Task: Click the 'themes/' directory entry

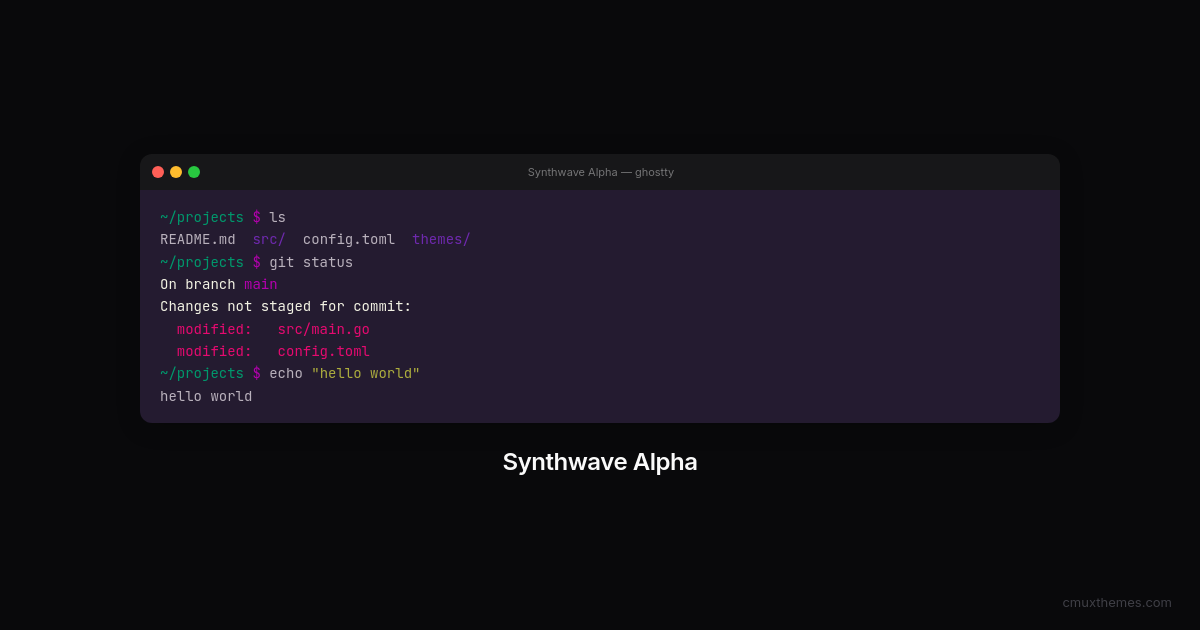Action: (x=441, y=240)
